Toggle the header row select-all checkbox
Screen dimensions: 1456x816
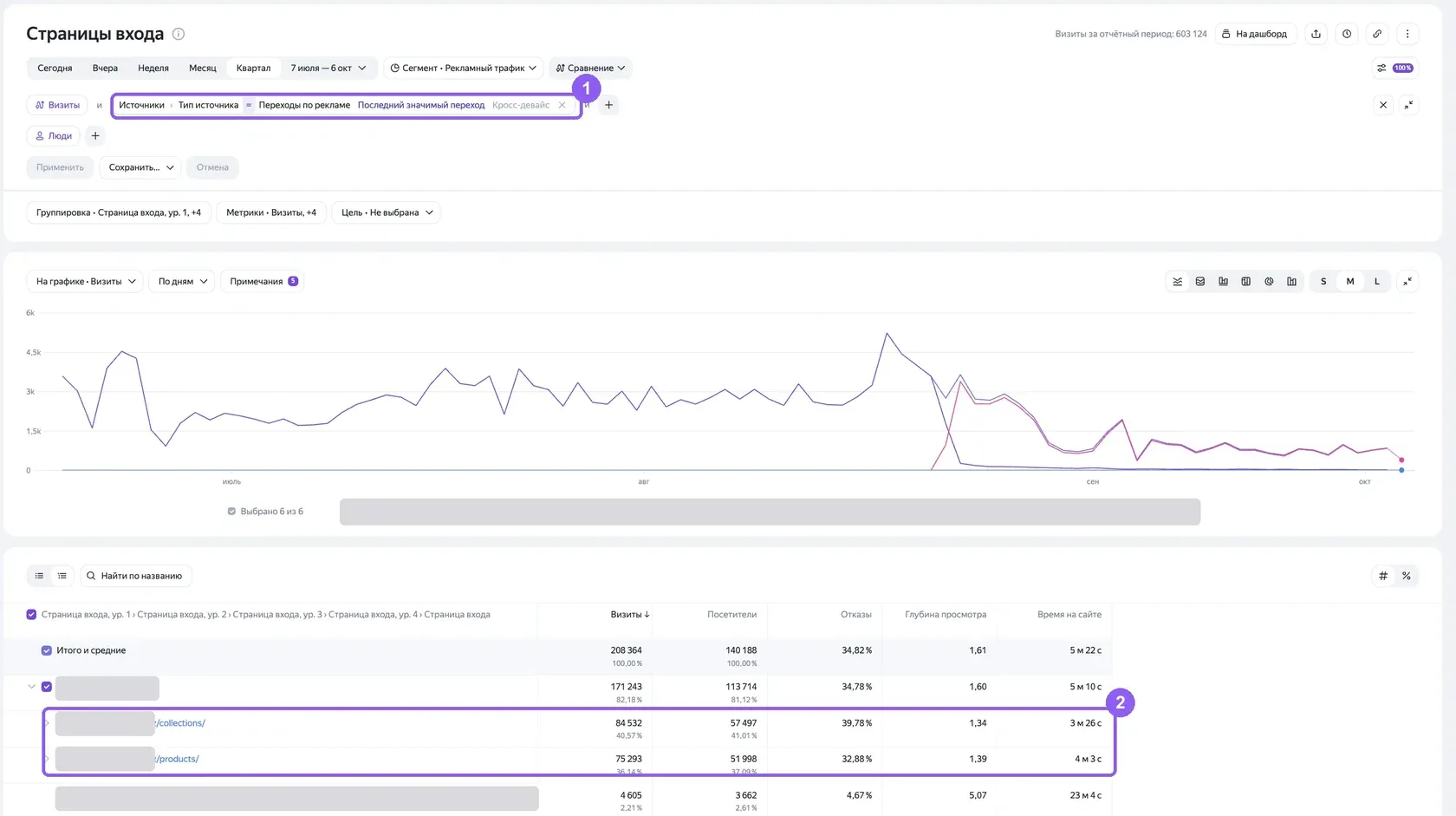(x=31, y=615)
